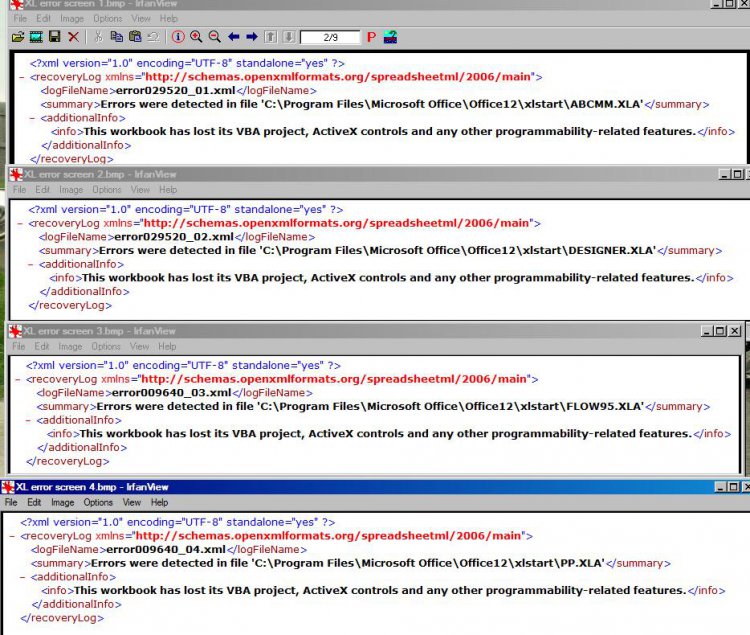Image resolution: width=750 pixels, height=635 pixels.
Task: Click the summary line mentioning PP.XLA
Action: pos(351,563)
